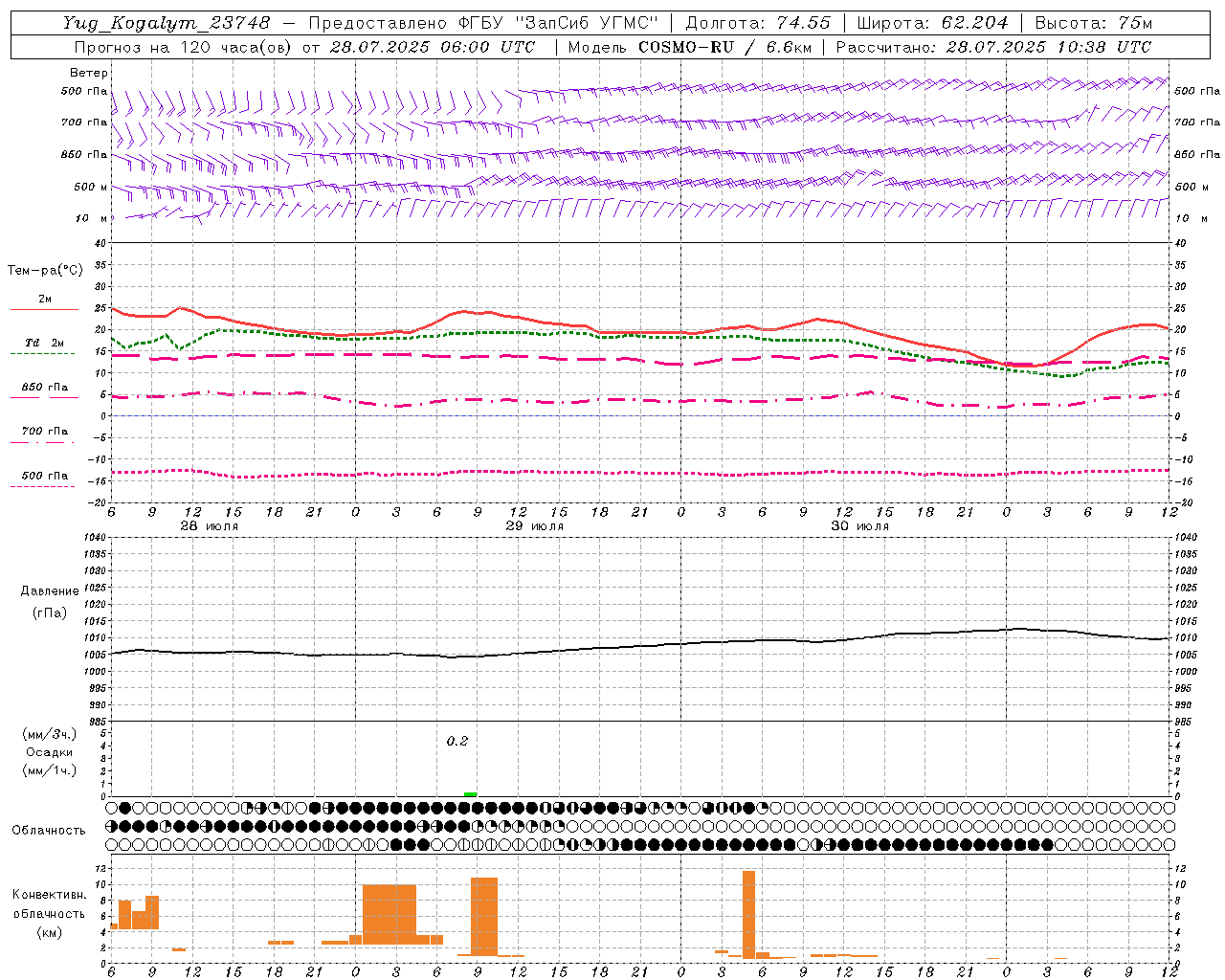Click the Рассчитано: 28.07.2025 10:38 UTC text
1225x980 pixels.
click(992, 47)
